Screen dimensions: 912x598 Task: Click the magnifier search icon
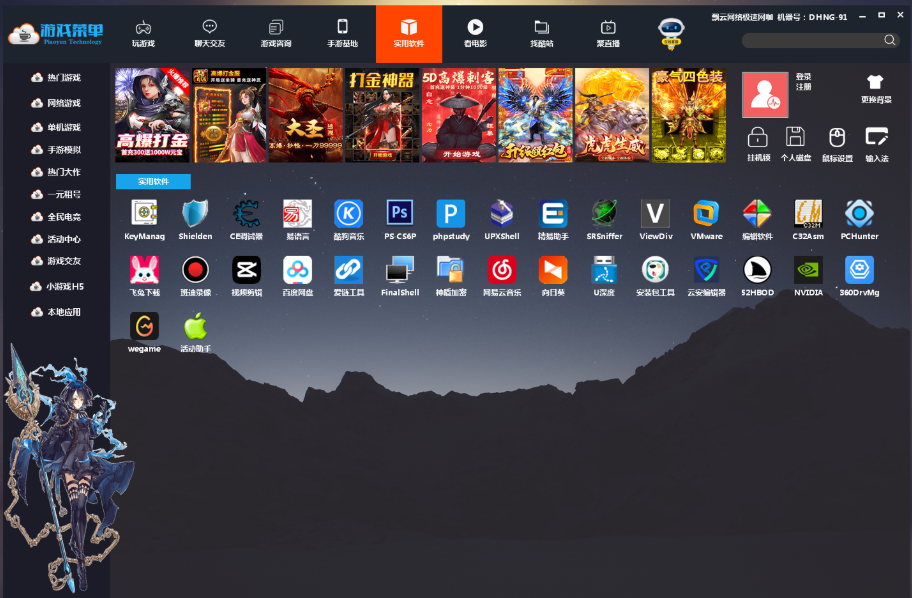click(x=890, y=40)
